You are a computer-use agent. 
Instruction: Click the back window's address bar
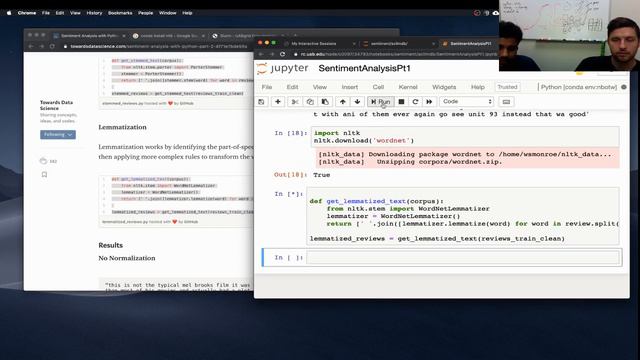click(x=156, y=46)
